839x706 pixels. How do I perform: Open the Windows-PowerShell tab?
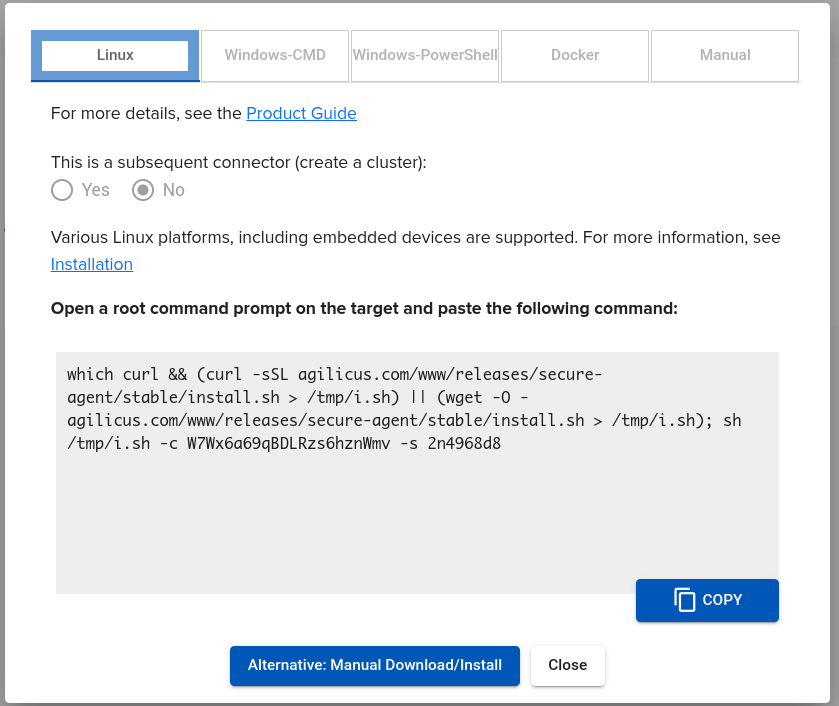tap(425, 55)
